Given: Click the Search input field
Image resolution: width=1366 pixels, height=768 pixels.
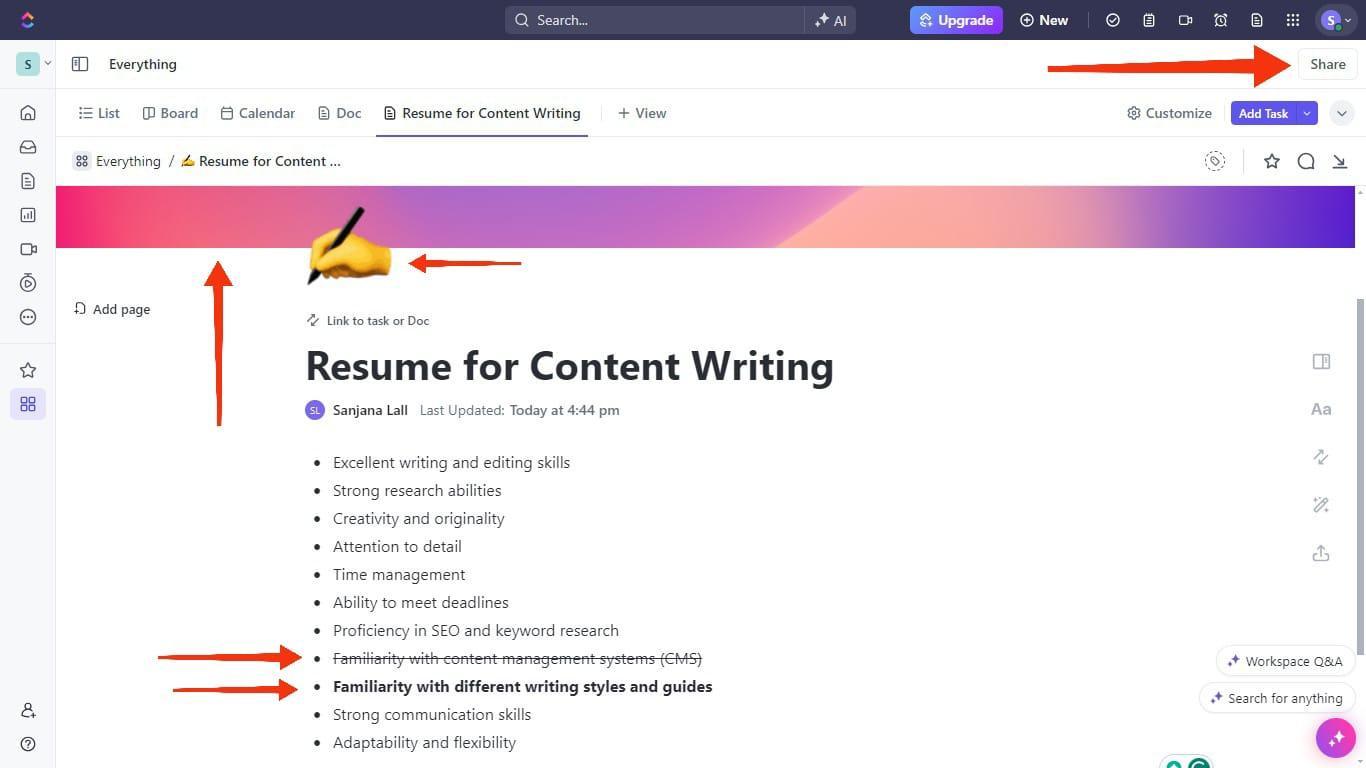Looking at the screenshot, I should tap(654, 20).
